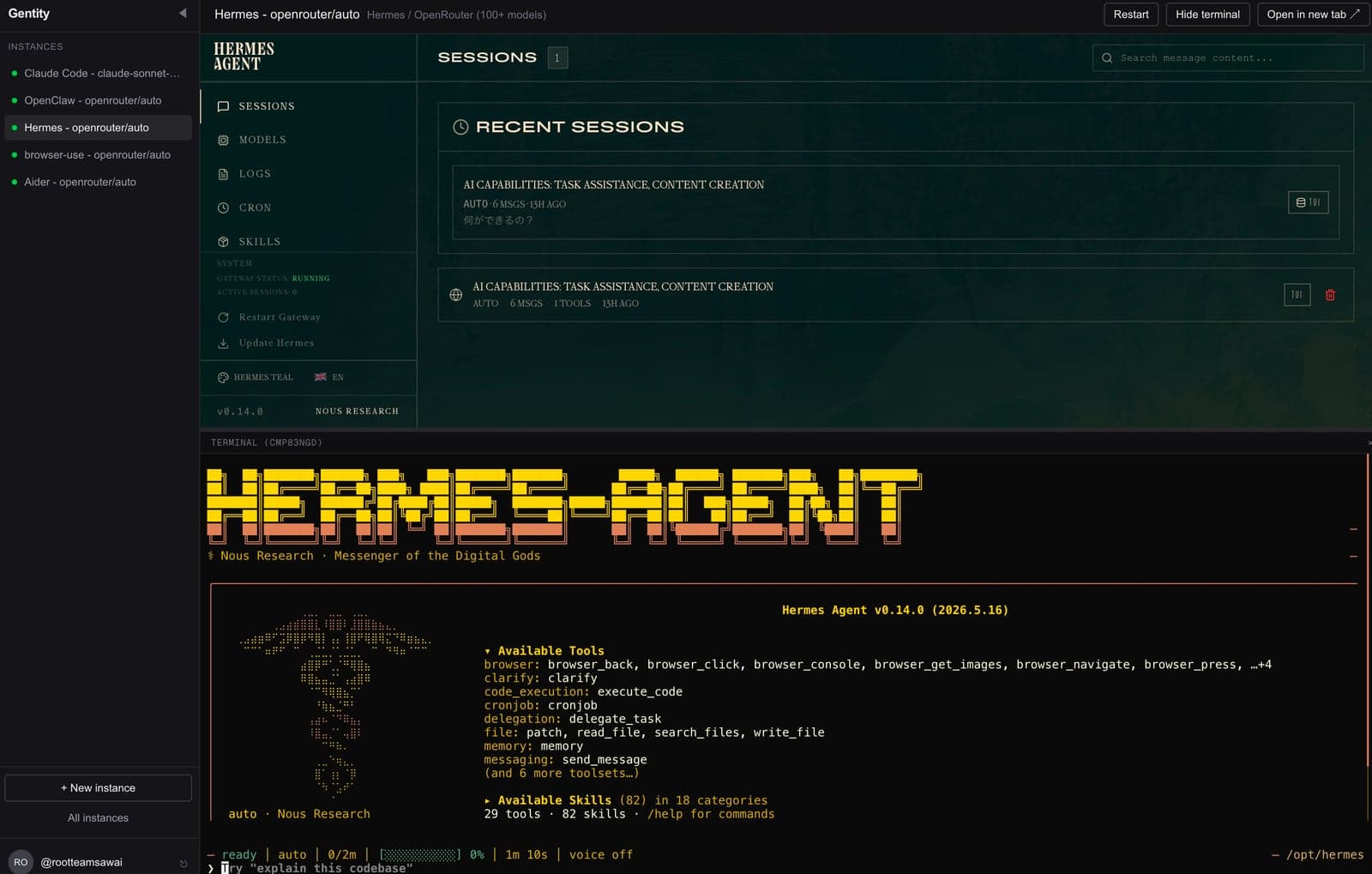
Task: Click the Hermes Agent logo in the sidebar
Action: (x=244, y=57)
